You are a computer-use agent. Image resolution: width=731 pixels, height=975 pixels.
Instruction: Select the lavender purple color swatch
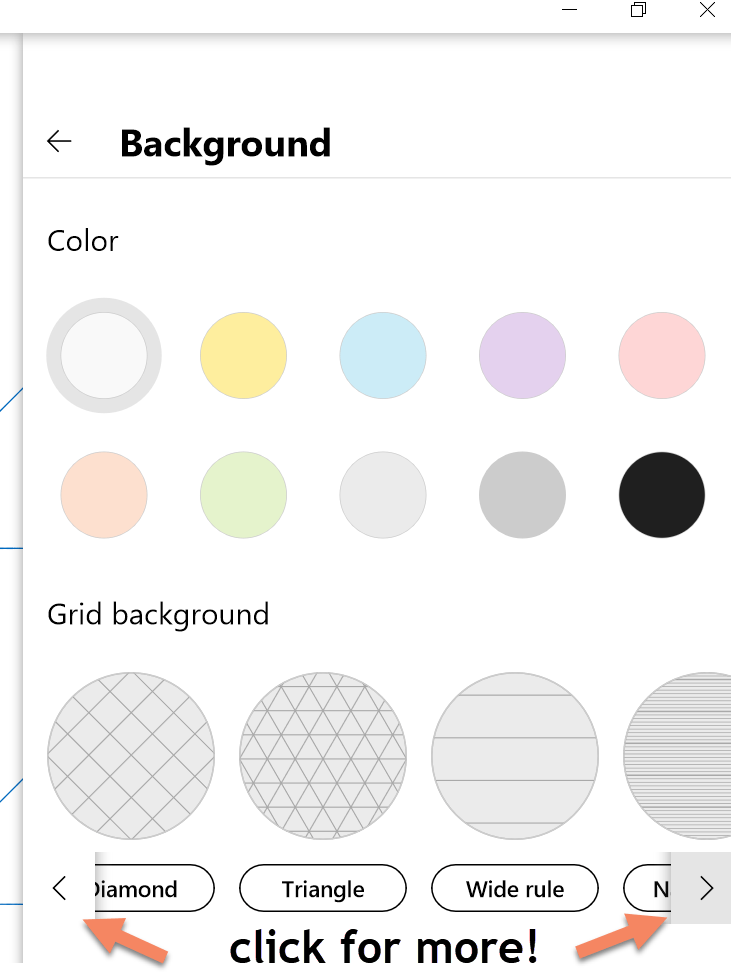(522, 355)
